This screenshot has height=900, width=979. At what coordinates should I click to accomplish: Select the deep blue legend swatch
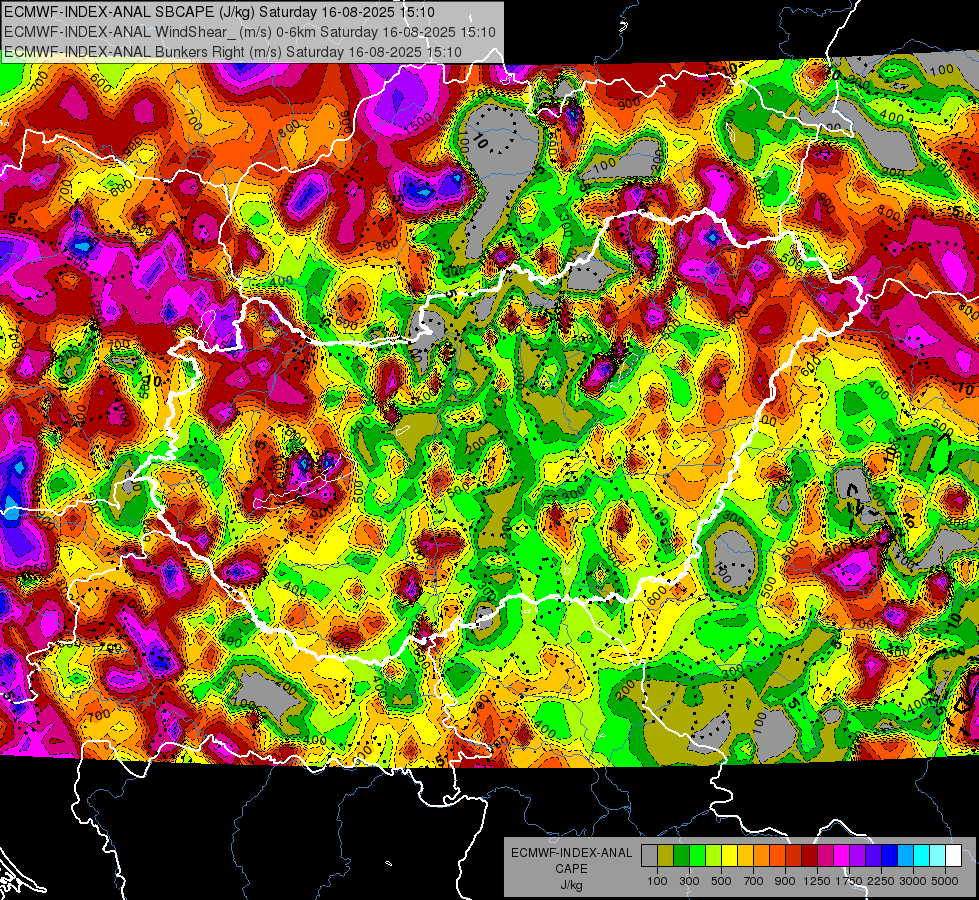click(x=890, y=855)
